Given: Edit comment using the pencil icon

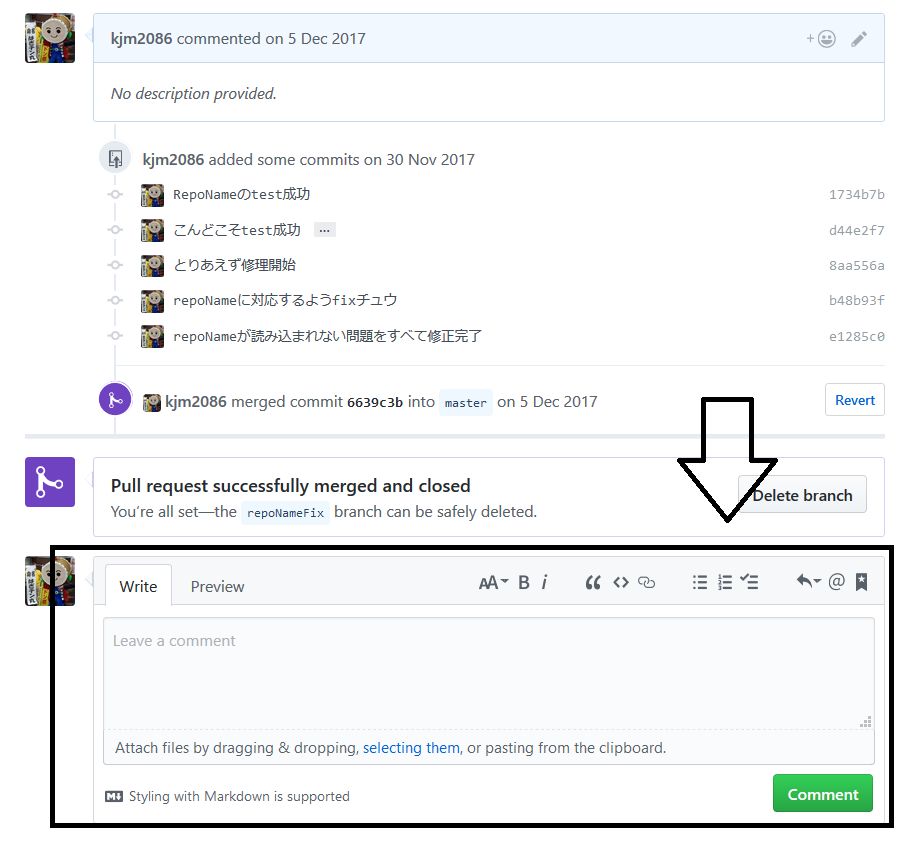Looking at the screenshot, I should click(x=859, y=39).
